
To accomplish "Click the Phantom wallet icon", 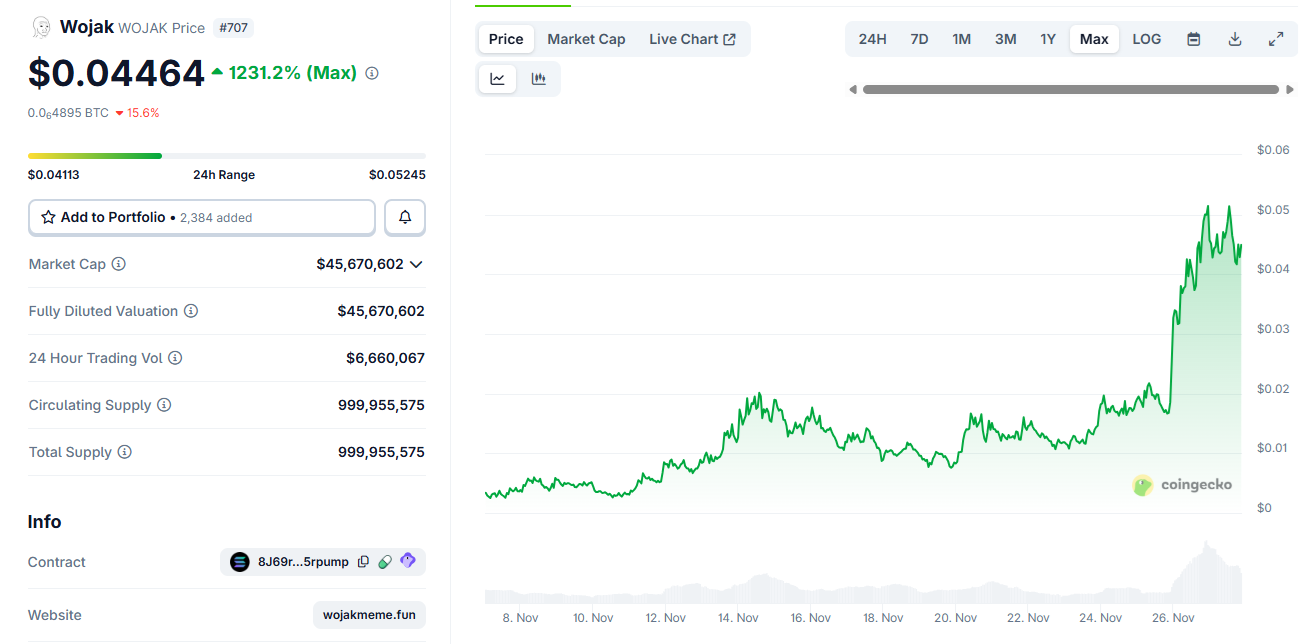I will tap(407, 562).
